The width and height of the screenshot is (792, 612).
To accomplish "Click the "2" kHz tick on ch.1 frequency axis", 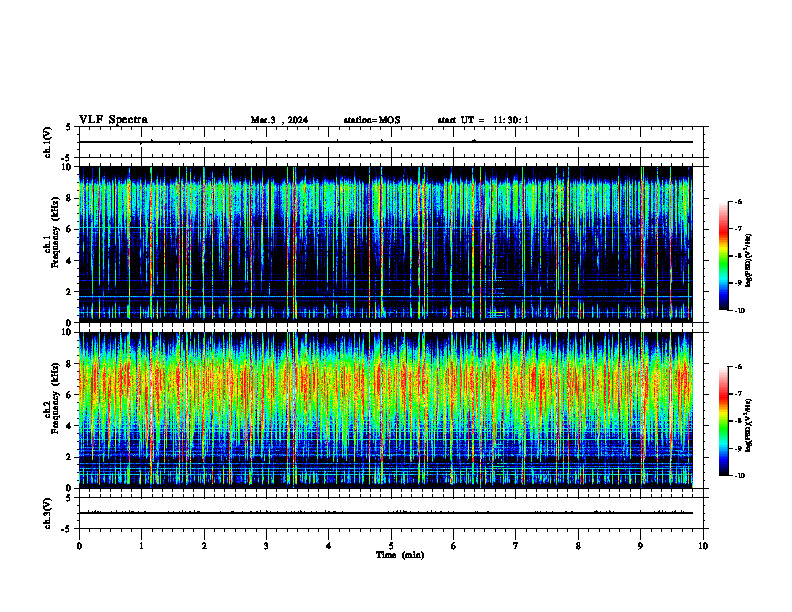I will point(69,292).
